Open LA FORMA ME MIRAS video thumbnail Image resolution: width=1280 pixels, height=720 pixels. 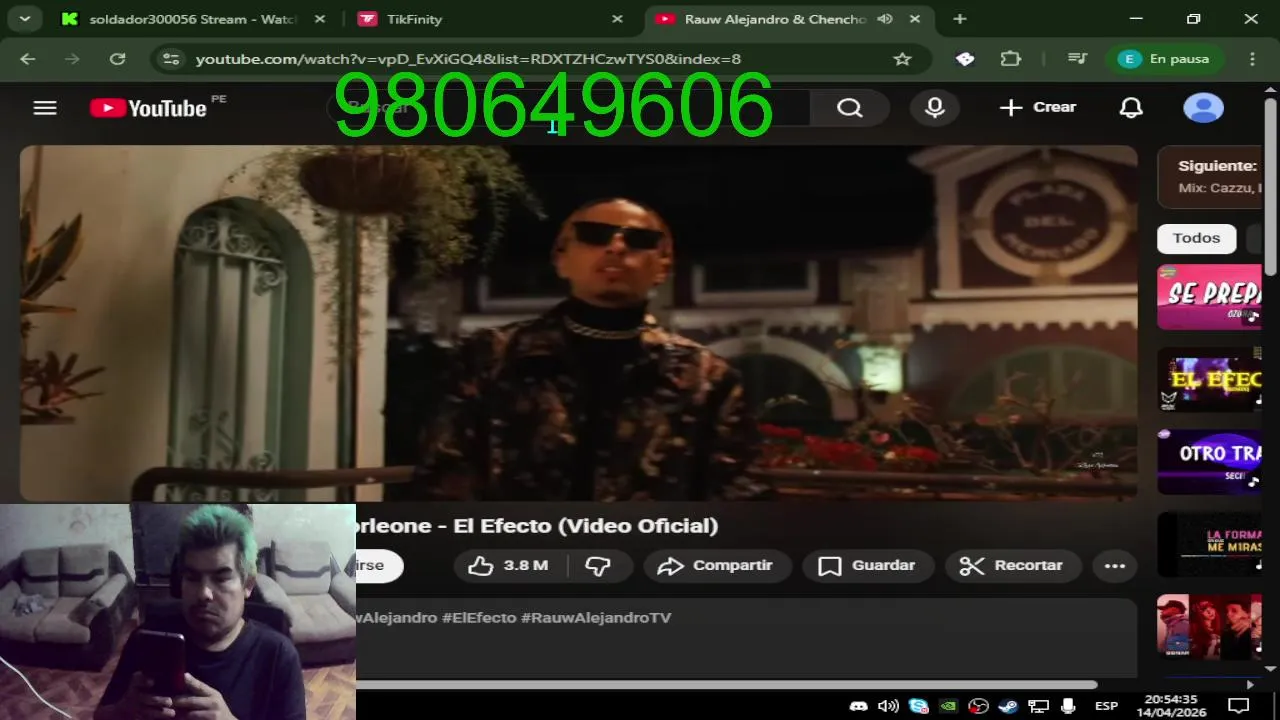coord(1209,545)
